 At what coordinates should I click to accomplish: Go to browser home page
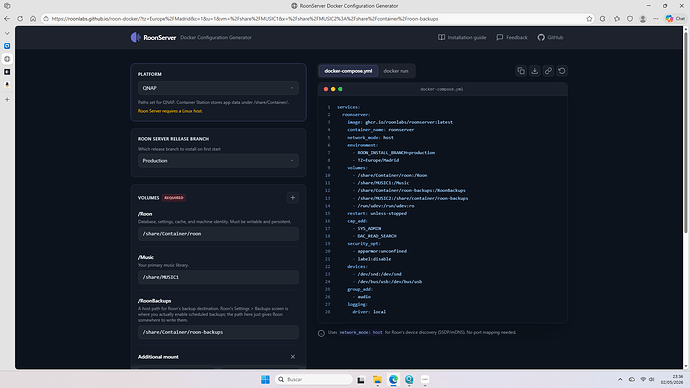33,18
